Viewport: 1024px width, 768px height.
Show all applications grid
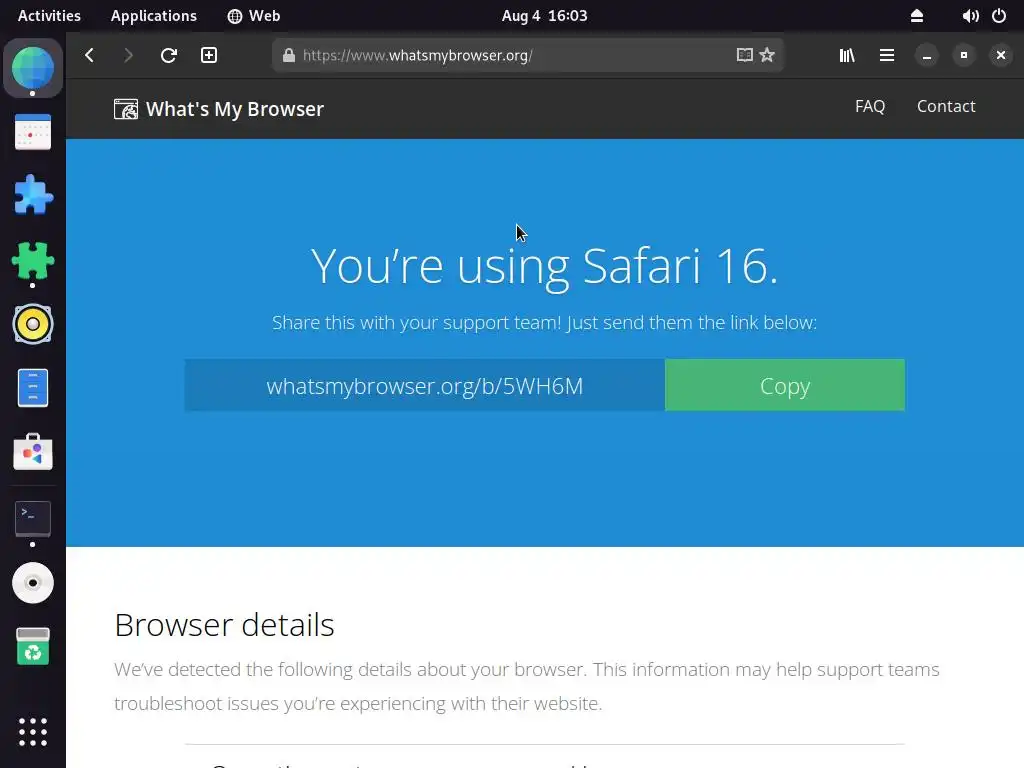33,731
